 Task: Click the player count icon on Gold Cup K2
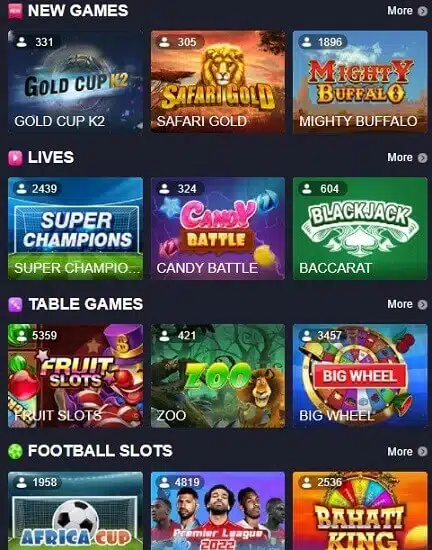click(22, 42)
